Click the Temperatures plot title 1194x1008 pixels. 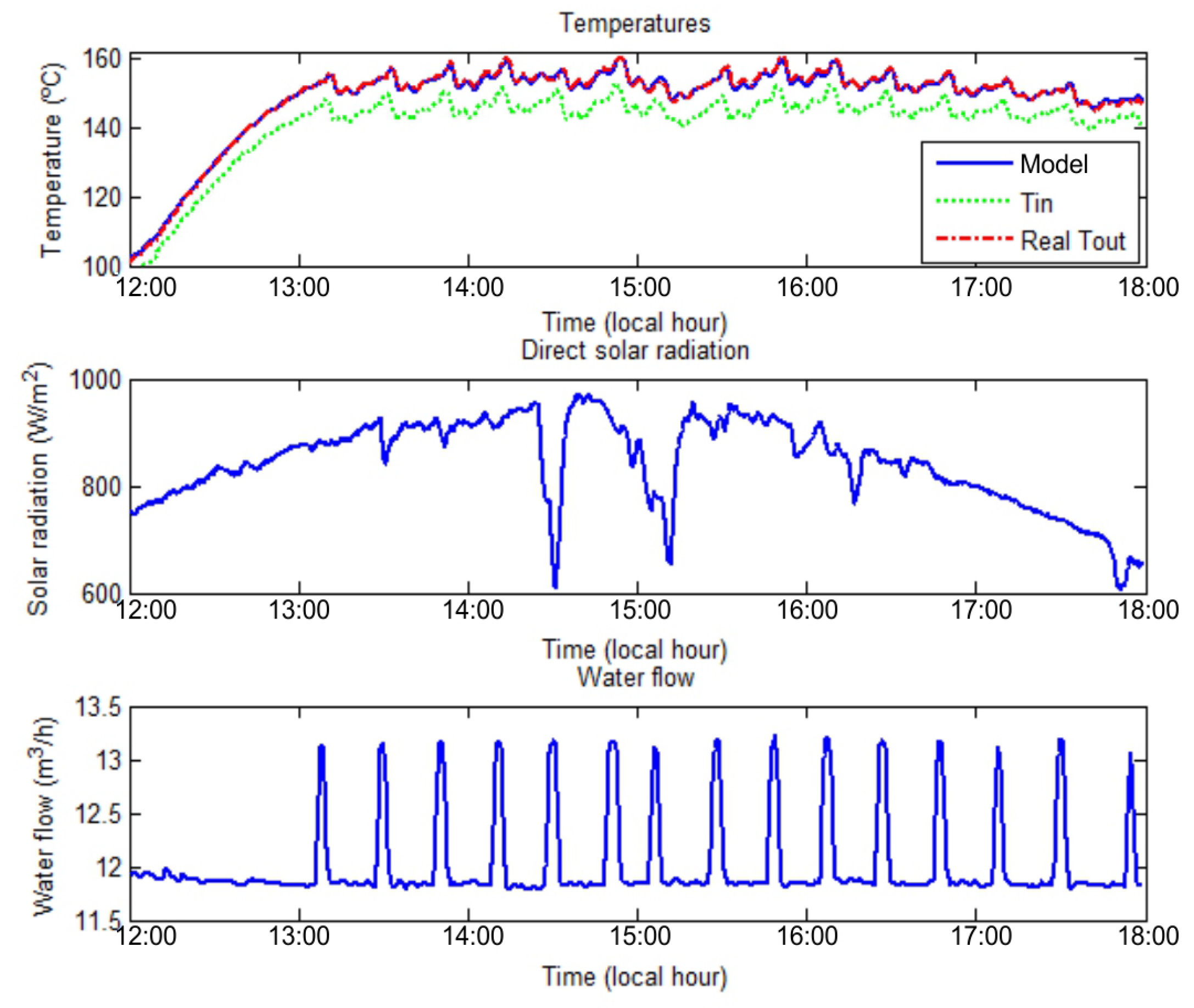[635, 24]
